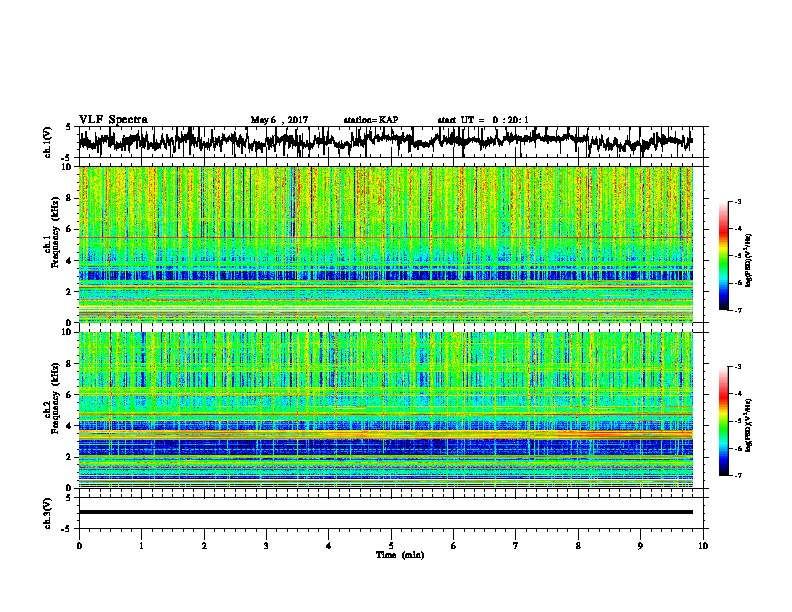This screenshot has width=792, height=612.
Task: Click the time axis tick label "8"
Action: pyautogui.click(x=578, y=546)
